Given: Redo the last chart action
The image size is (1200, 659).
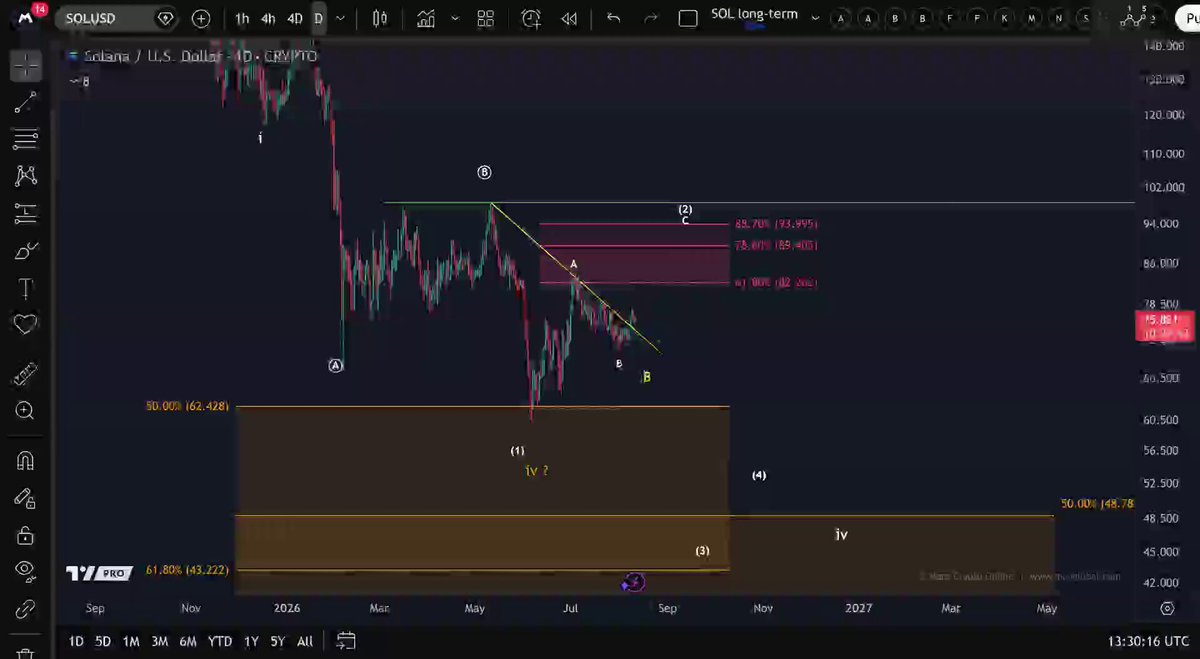Looking at the screenshot, I should 651,18.
